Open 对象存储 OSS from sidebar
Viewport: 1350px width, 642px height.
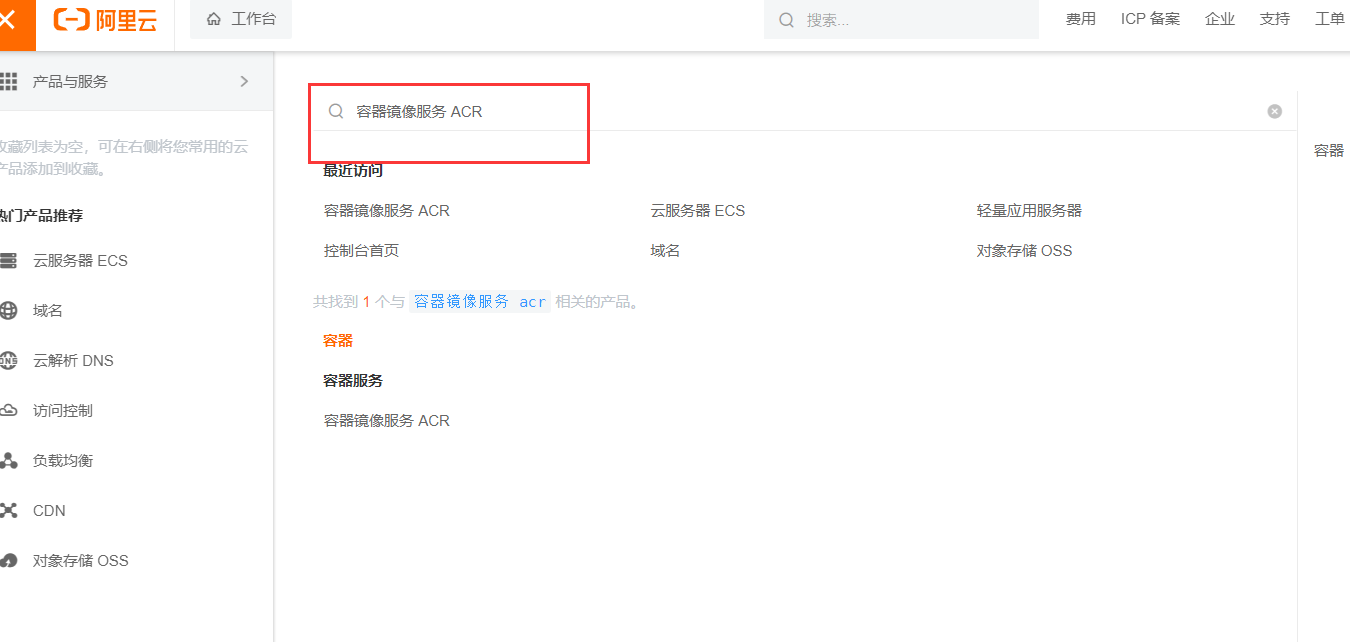[x=81, y=561]
